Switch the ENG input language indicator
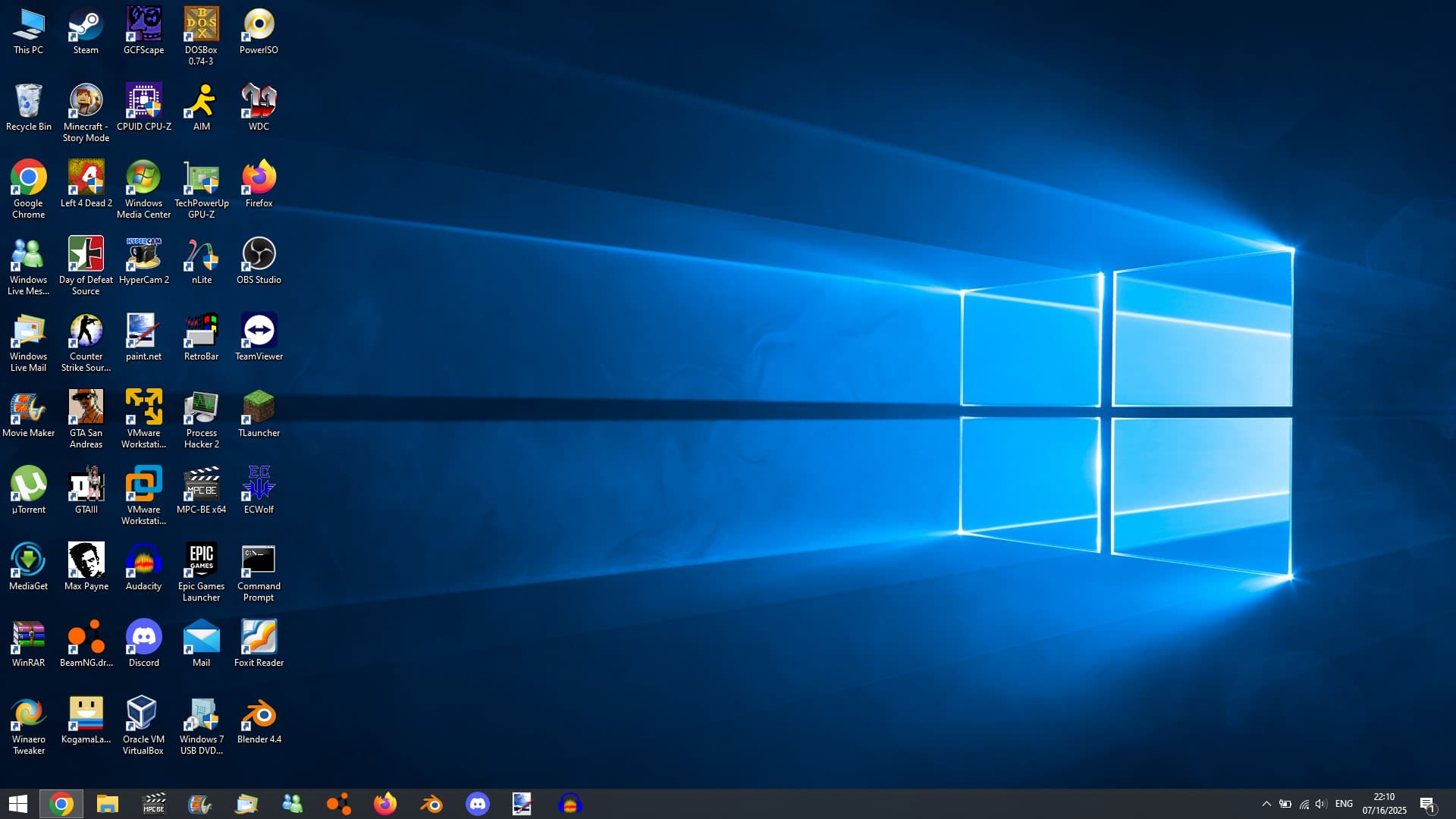1456x819 pixels. pyautogui.click(x=1344, y=804)
